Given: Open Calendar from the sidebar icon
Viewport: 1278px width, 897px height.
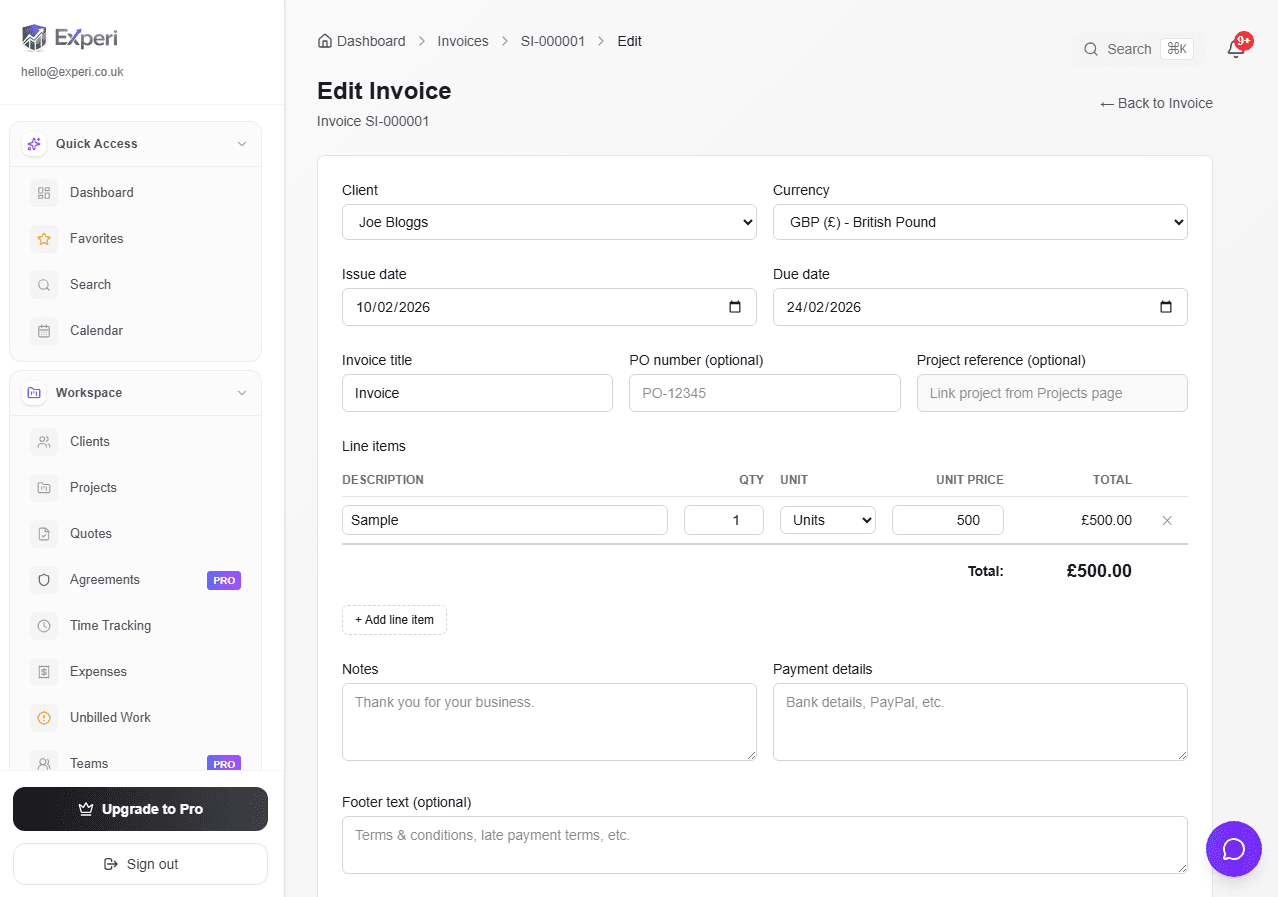Looking at the screenshot, I should 43,330.
